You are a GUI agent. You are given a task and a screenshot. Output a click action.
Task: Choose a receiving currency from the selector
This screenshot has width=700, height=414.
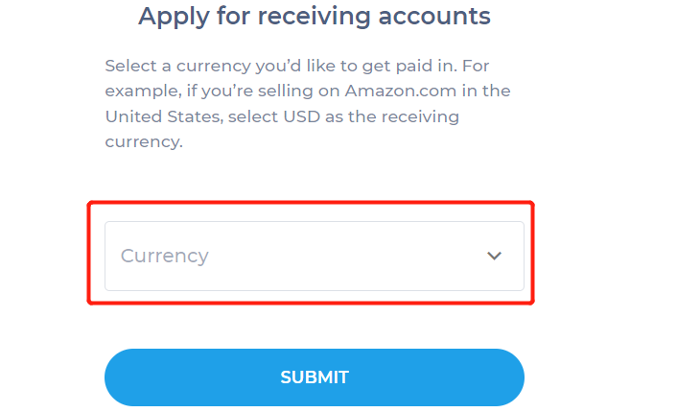click(x=314, y=256)
